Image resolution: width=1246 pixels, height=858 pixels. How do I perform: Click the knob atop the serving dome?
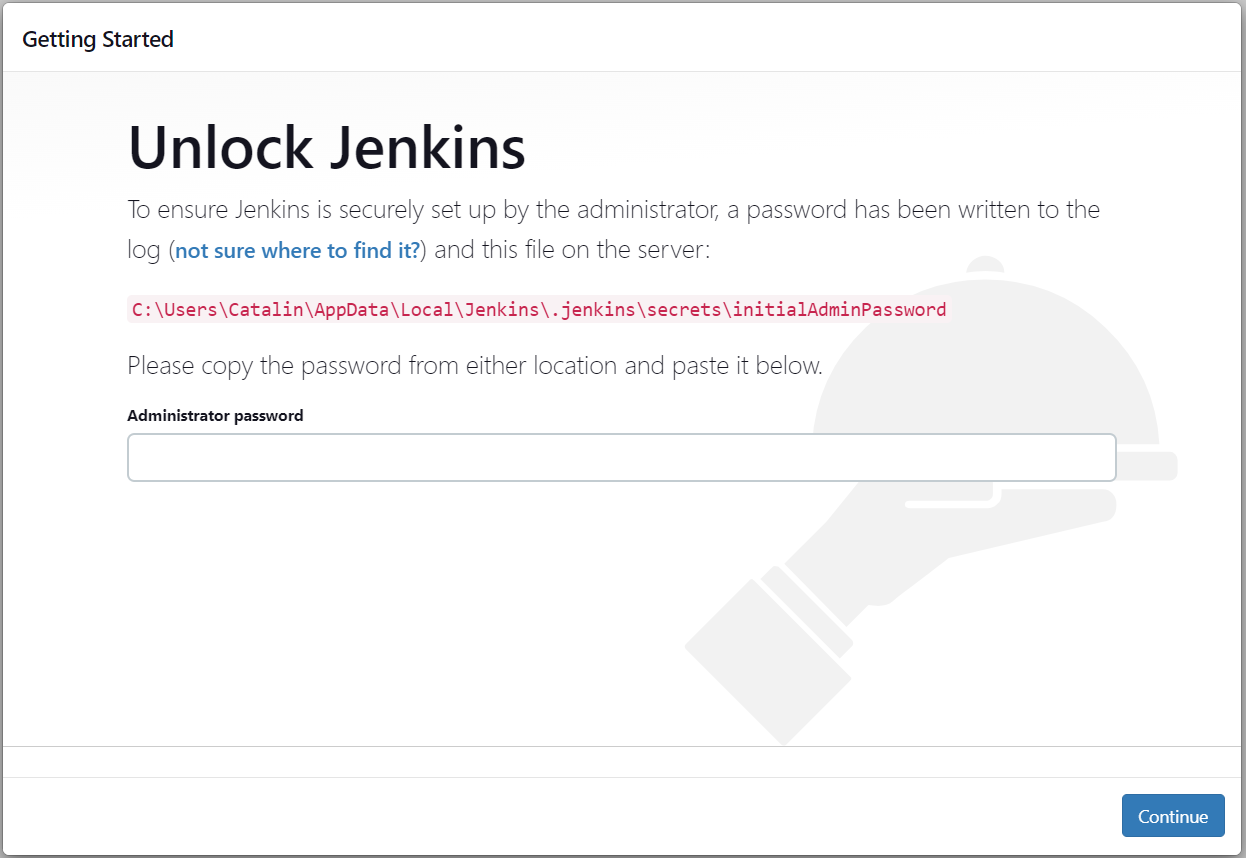click(x=985, y=265)
